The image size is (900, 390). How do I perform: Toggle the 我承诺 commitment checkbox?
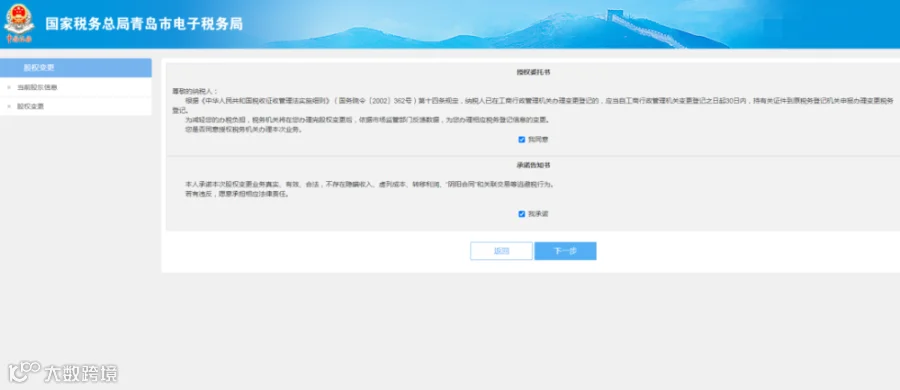coord(522,214)
